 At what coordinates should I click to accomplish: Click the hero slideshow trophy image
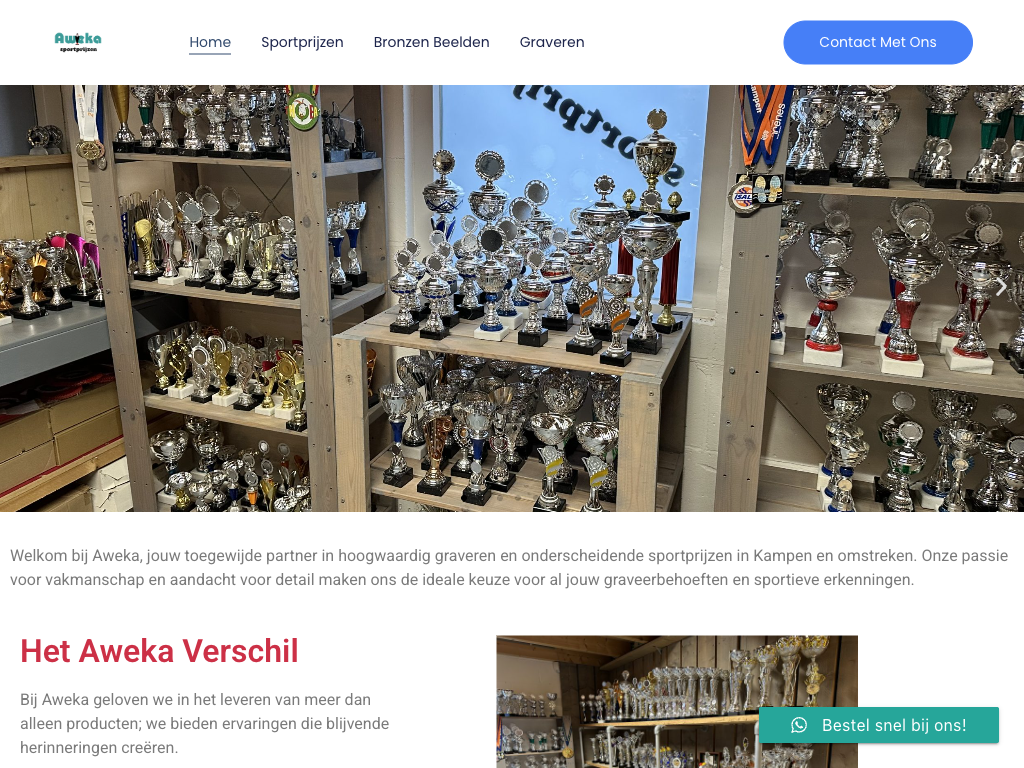(x=512, y=298)
